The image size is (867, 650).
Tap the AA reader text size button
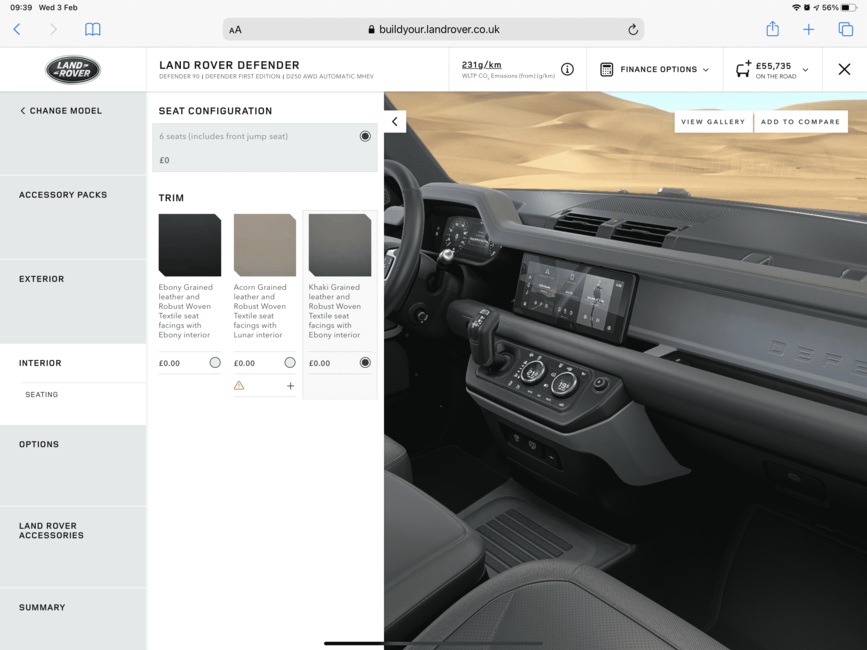click(x=236, y=30)
